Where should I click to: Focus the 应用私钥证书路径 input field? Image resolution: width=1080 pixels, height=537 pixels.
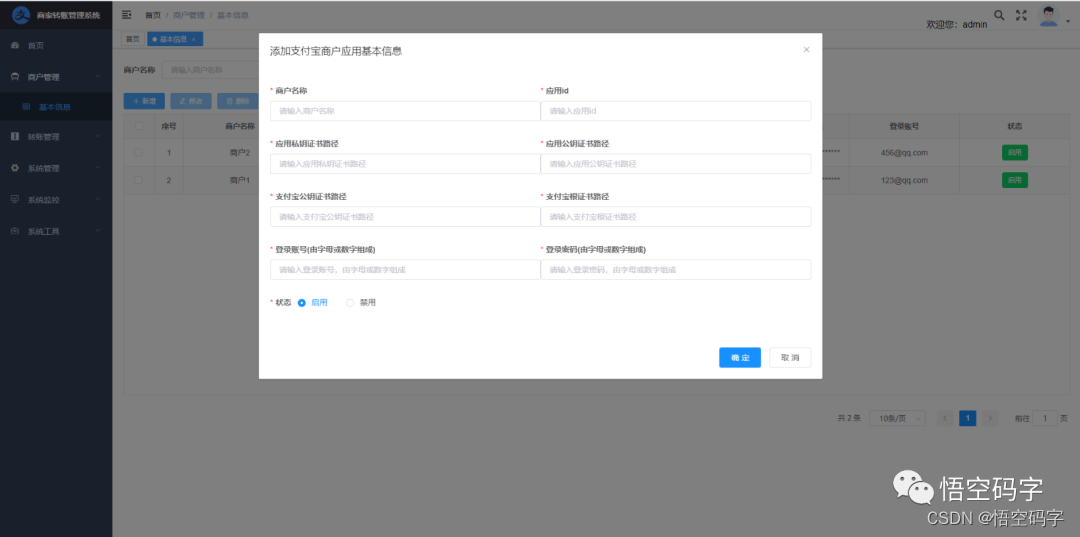[x=405, y=164]
